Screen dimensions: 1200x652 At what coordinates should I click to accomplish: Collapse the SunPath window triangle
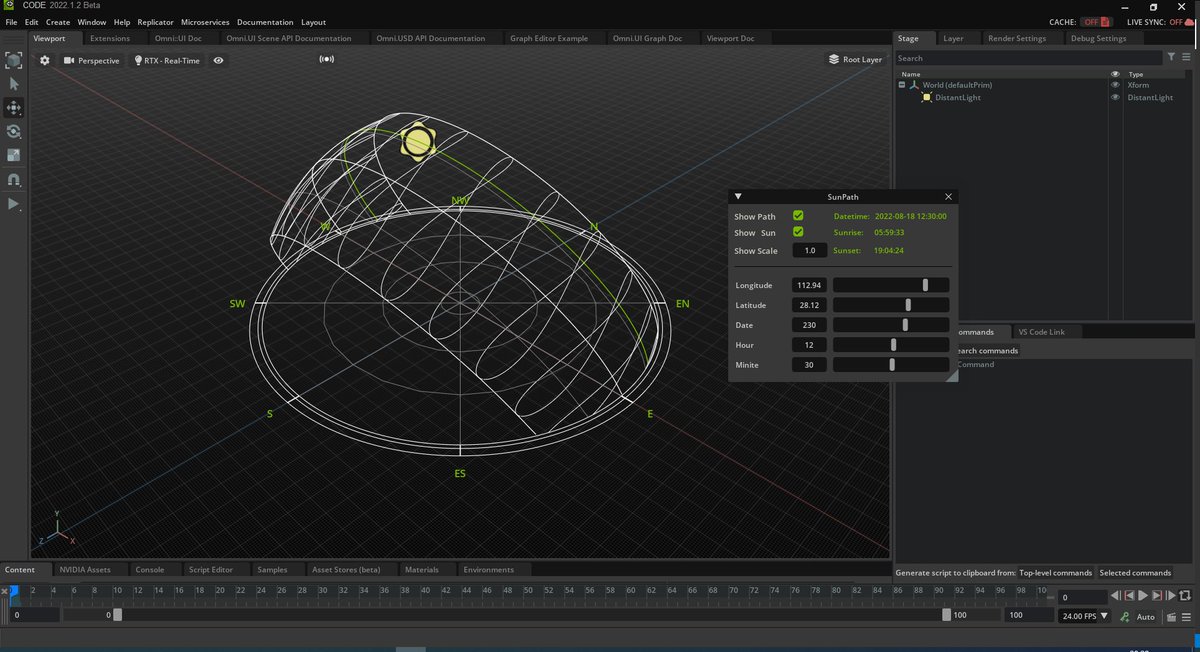click(x=738, y=197)
